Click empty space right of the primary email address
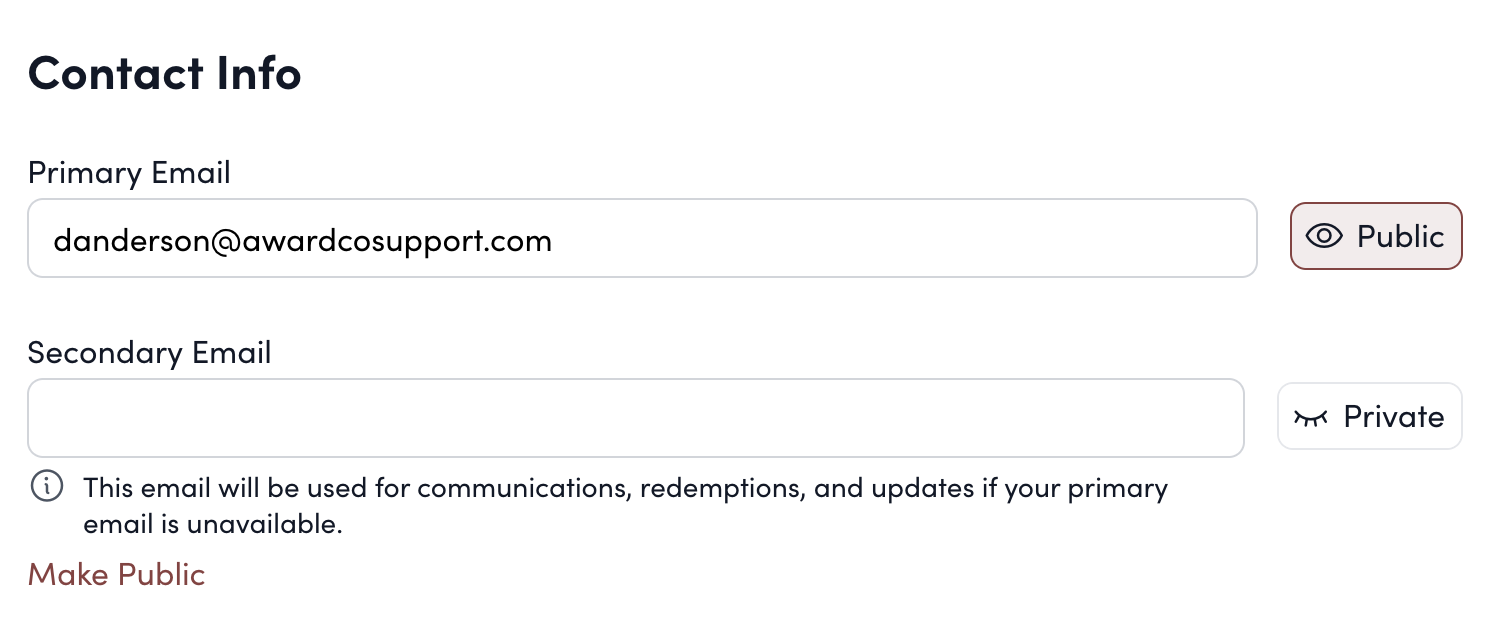This screenshot has height=624, width=1502. pos(900,238)
